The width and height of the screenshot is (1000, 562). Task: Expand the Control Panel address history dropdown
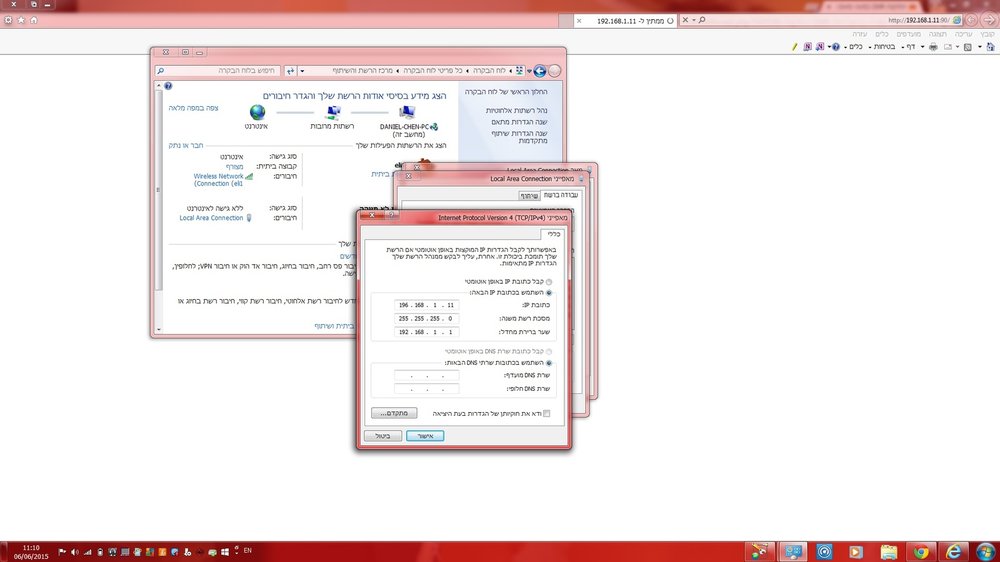click(x=302, y=71)
